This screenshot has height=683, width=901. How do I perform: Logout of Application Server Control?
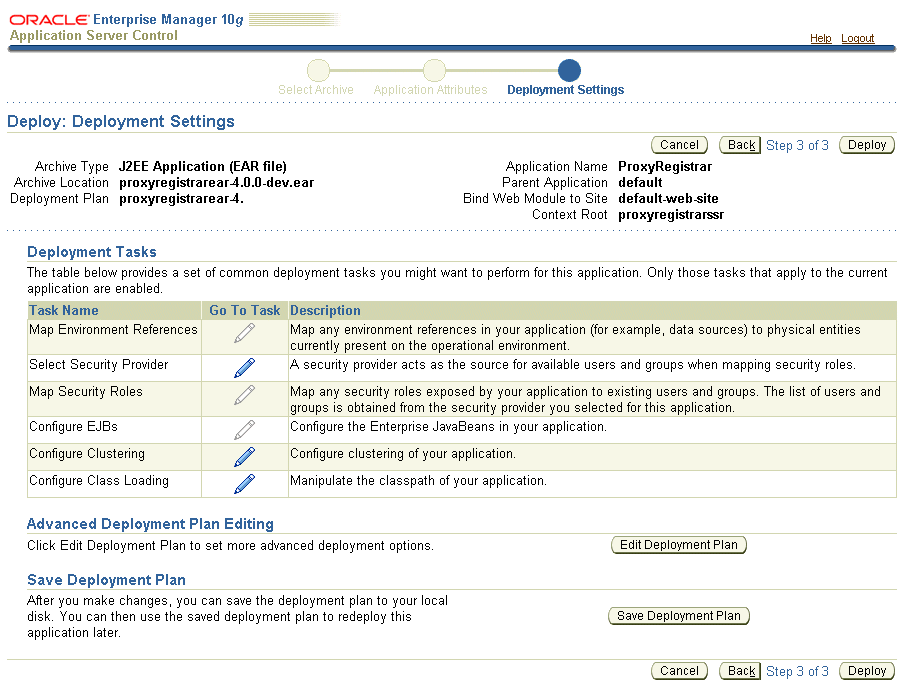pos(857,38)
